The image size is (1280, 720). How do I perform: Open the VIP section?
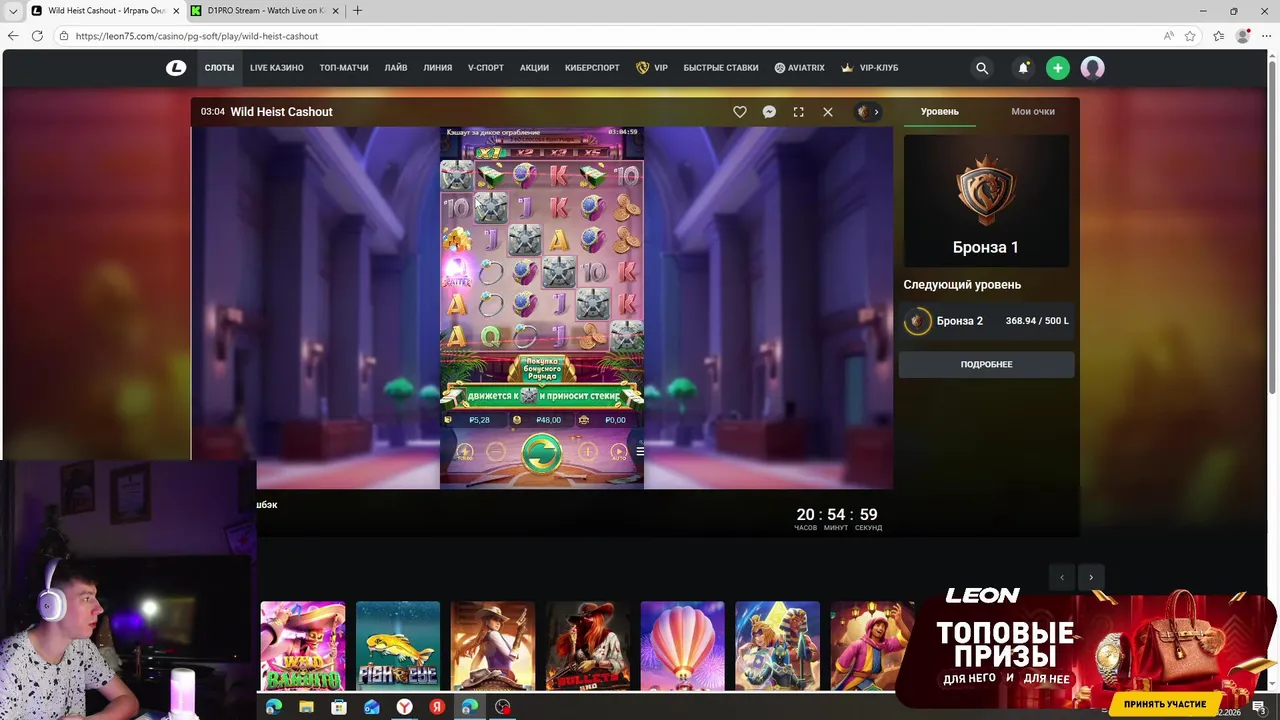click(x=652, y=68)
